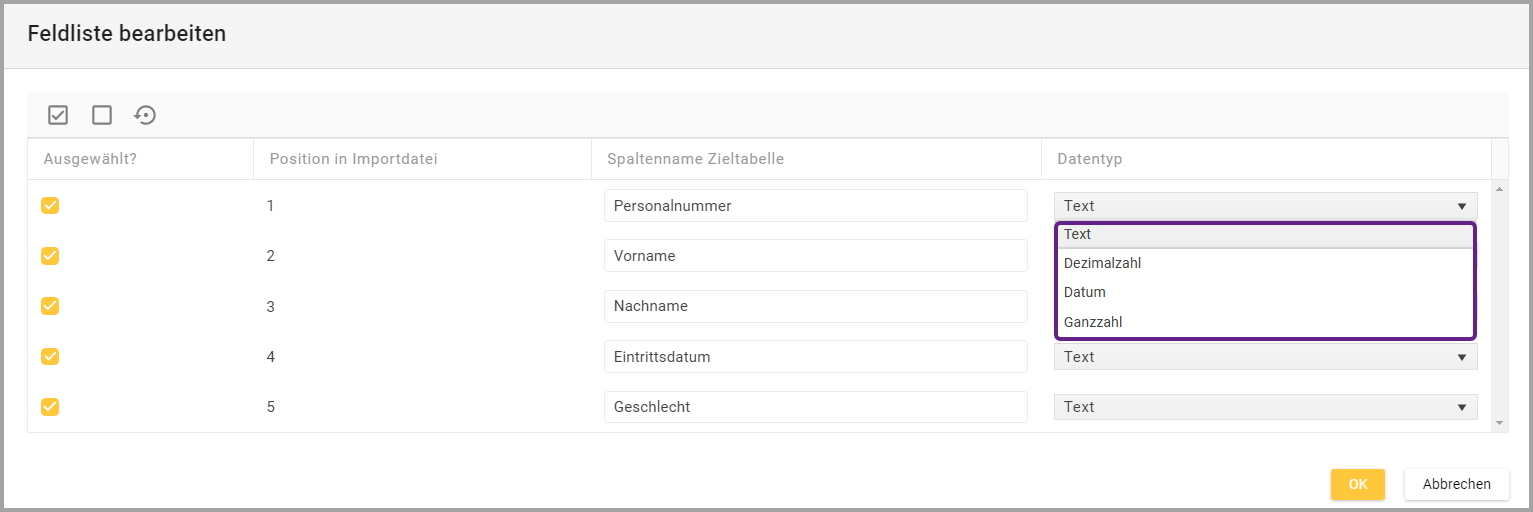1533x512 pixels.
Task: Select the Text option in the open list
Action: 1078,235
